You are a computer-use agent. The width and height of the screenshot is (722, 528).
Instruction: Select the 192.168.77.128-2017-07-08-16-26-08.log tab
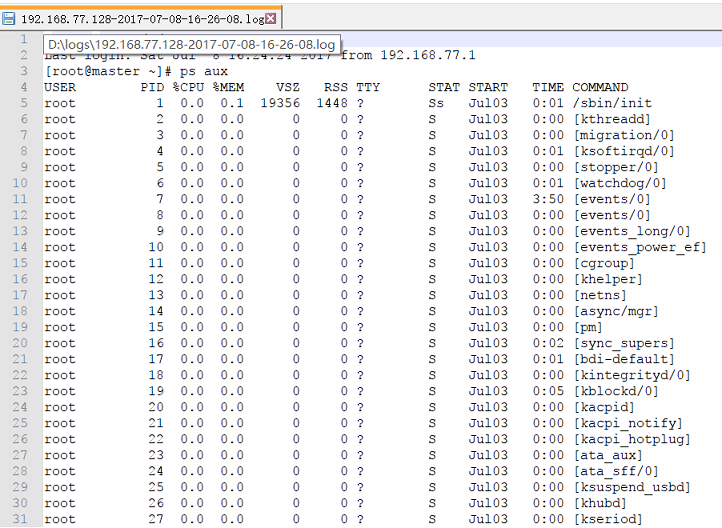tap(140, 19)
